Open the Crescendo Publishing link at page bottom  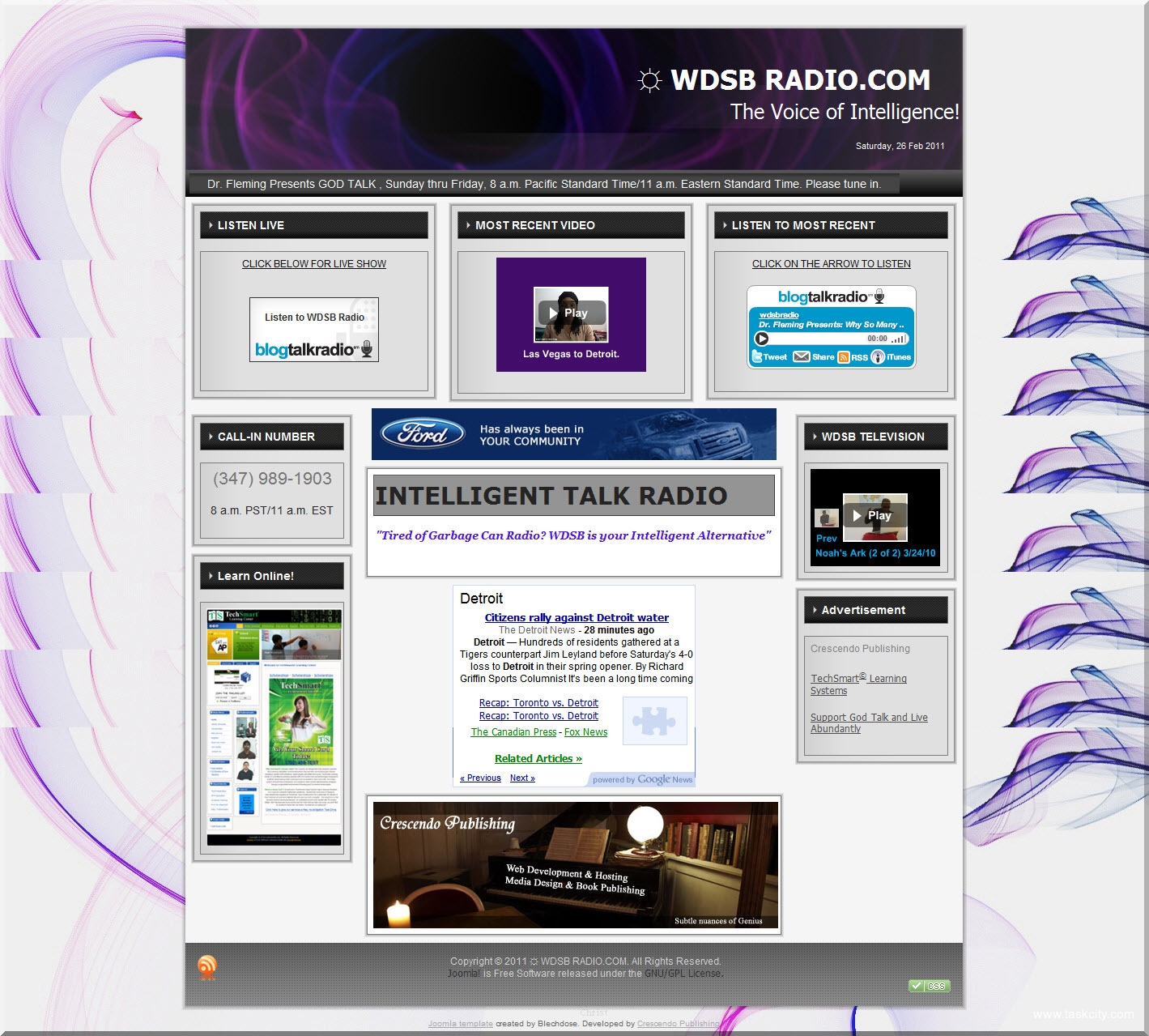click(x=679, y=1024)
